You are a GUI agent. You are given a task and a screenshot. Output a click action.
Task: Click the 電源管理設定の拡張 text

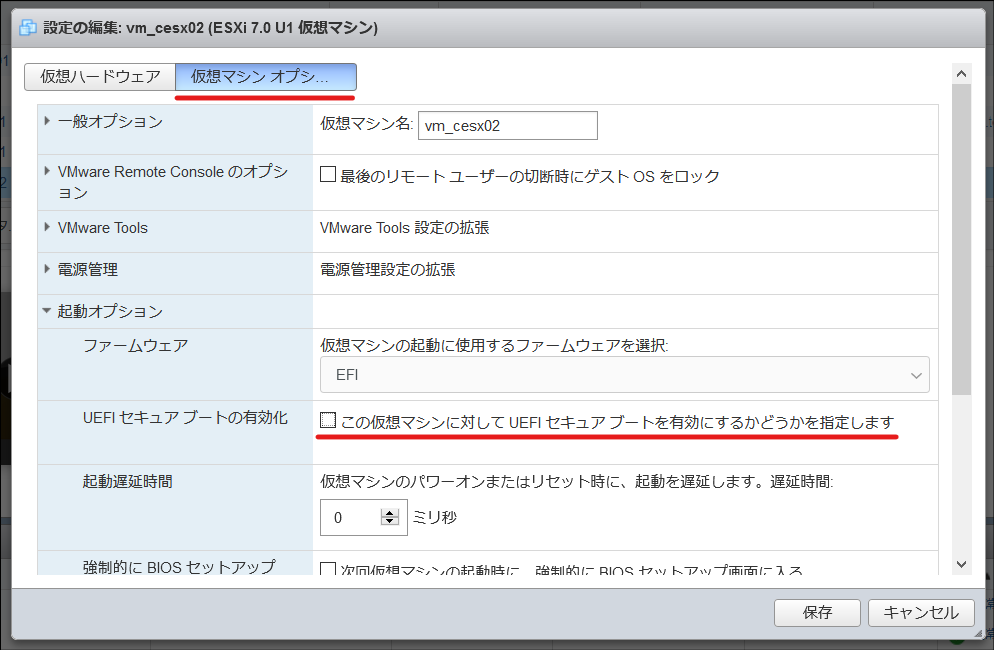[387, 270]
